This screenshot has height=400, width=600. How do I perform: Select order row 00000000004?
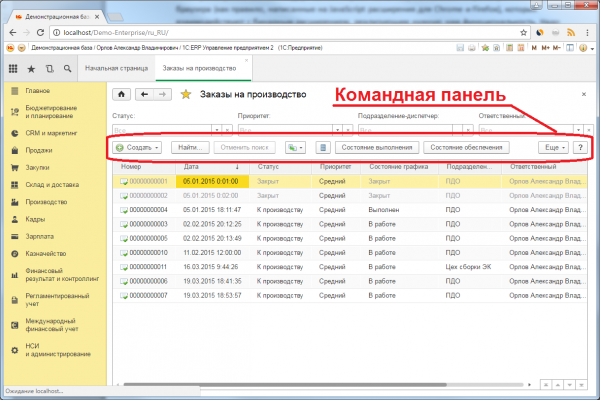(147, 210)
